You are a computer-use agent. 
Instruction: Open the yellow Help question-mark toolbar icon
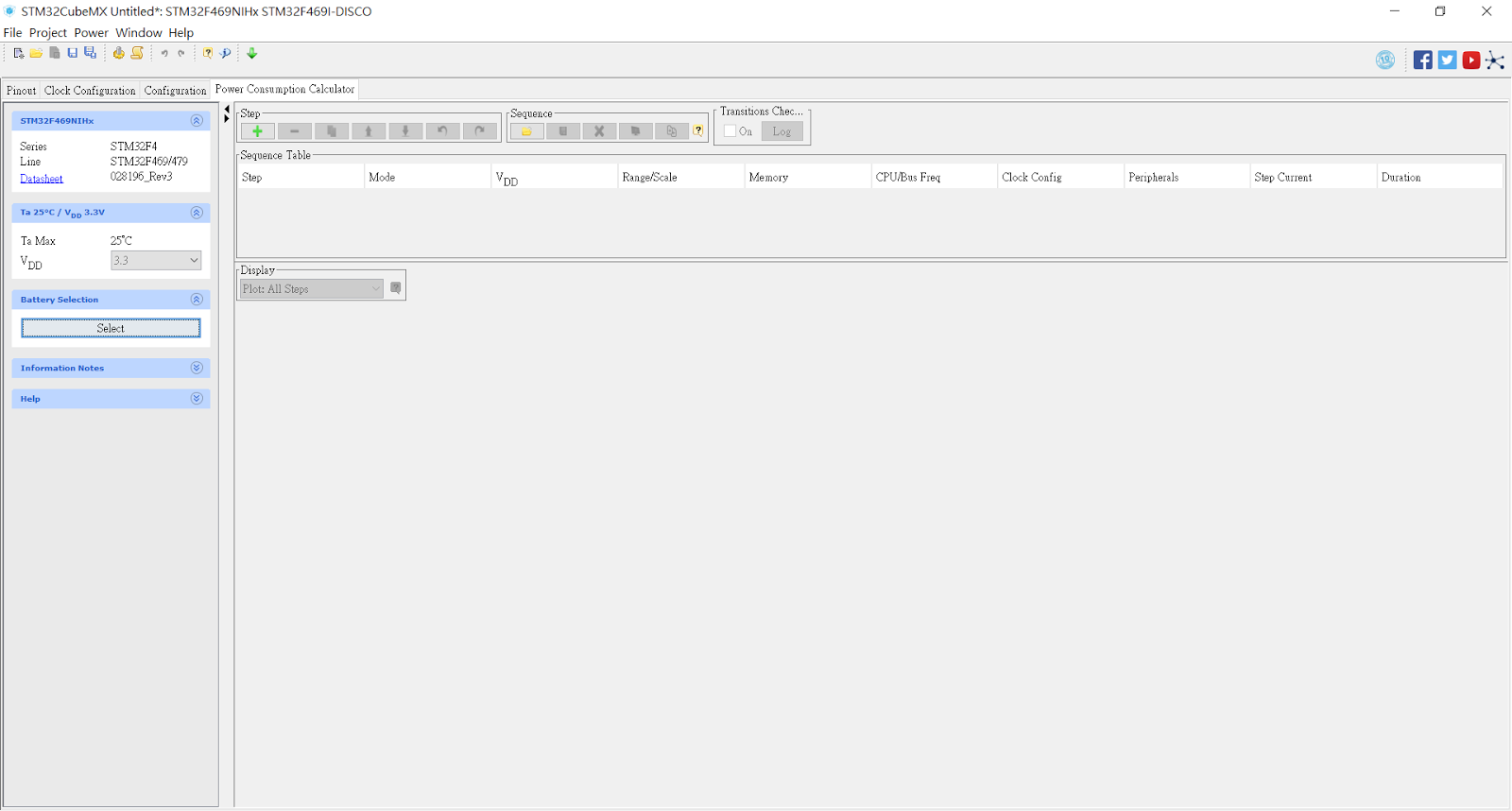pyautogui.click(x=208, y=54)
